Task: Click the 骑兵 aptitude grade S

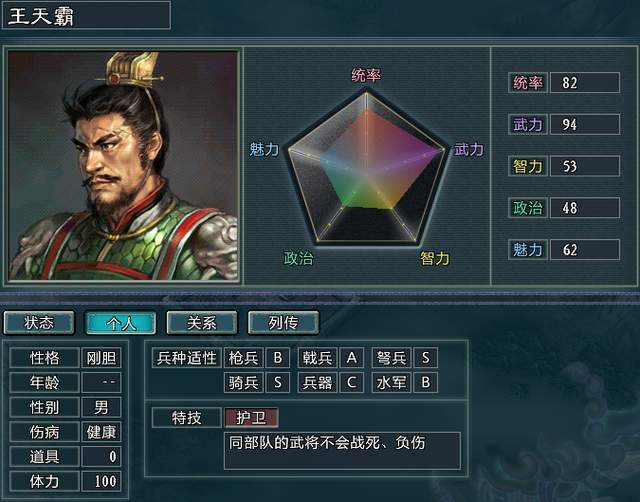Action: 278,382
